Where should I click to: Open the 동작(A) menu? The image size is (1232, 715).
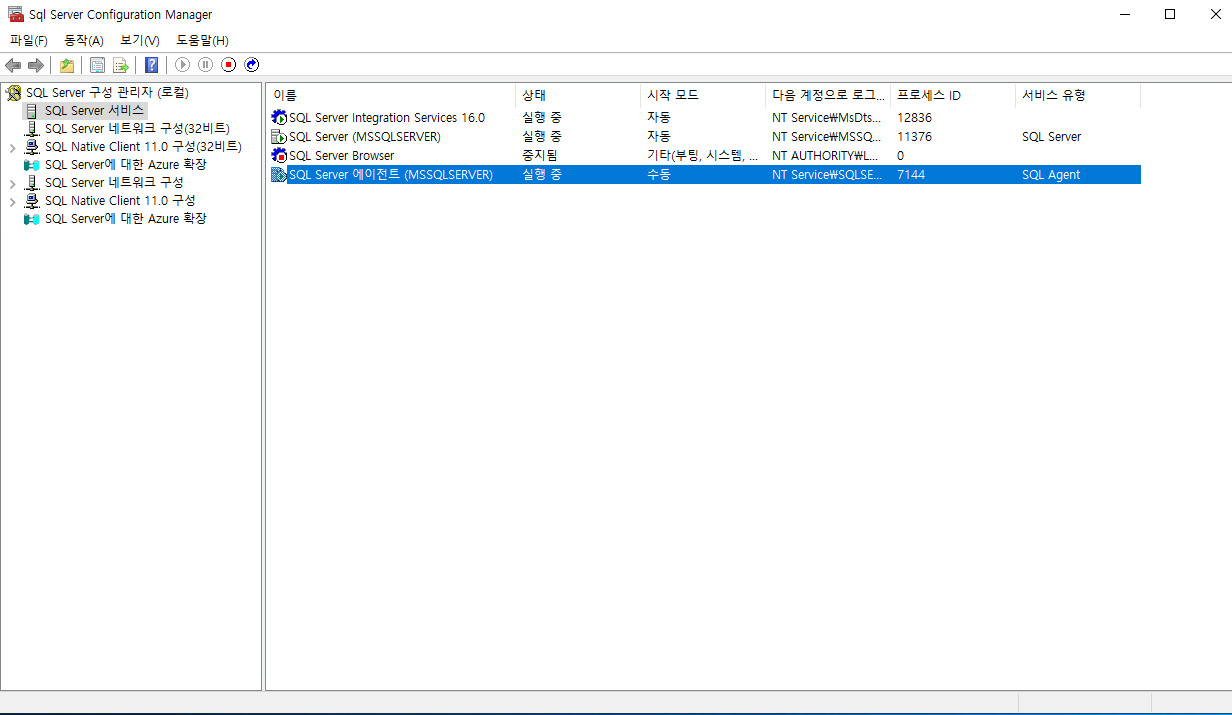[x=84, y=40]
